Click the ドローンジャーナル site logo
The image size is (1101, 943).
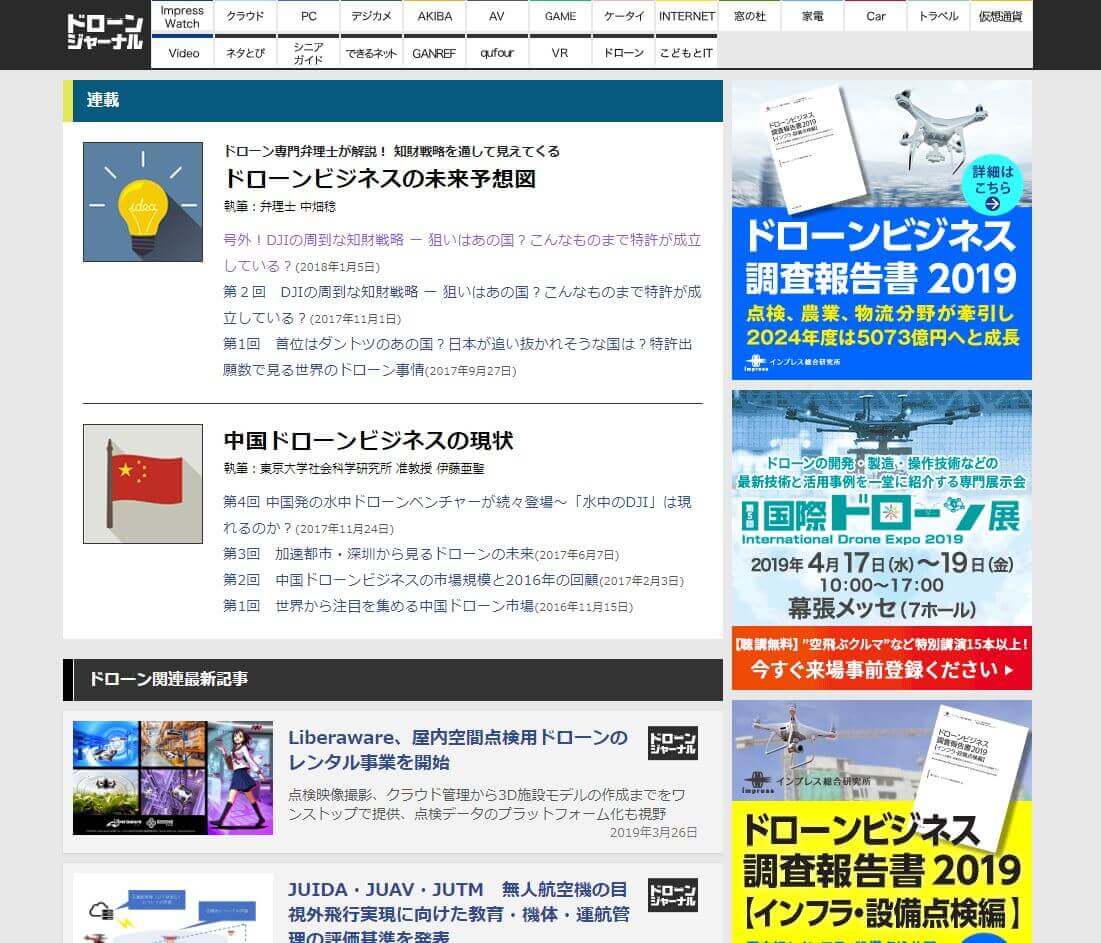(x=105, y=33)
